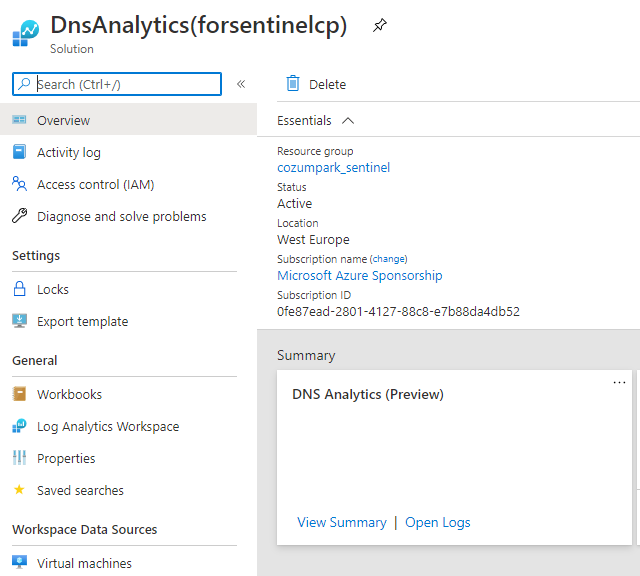Open Access control (IAM)
The image size is (640, 576).
pos(96,185)
